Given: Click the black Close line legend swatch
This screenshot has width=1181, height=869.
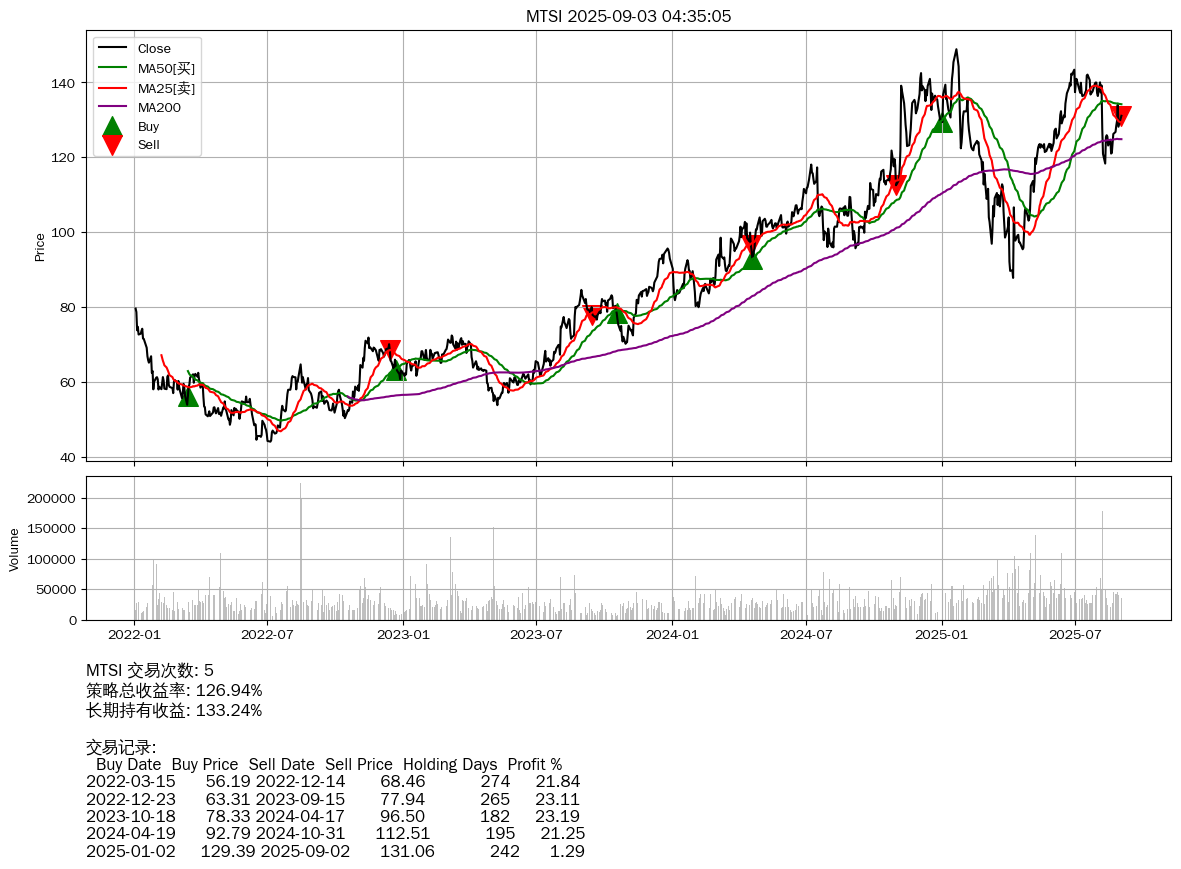Looking at the screenshot, I should [x=112, y=49].
